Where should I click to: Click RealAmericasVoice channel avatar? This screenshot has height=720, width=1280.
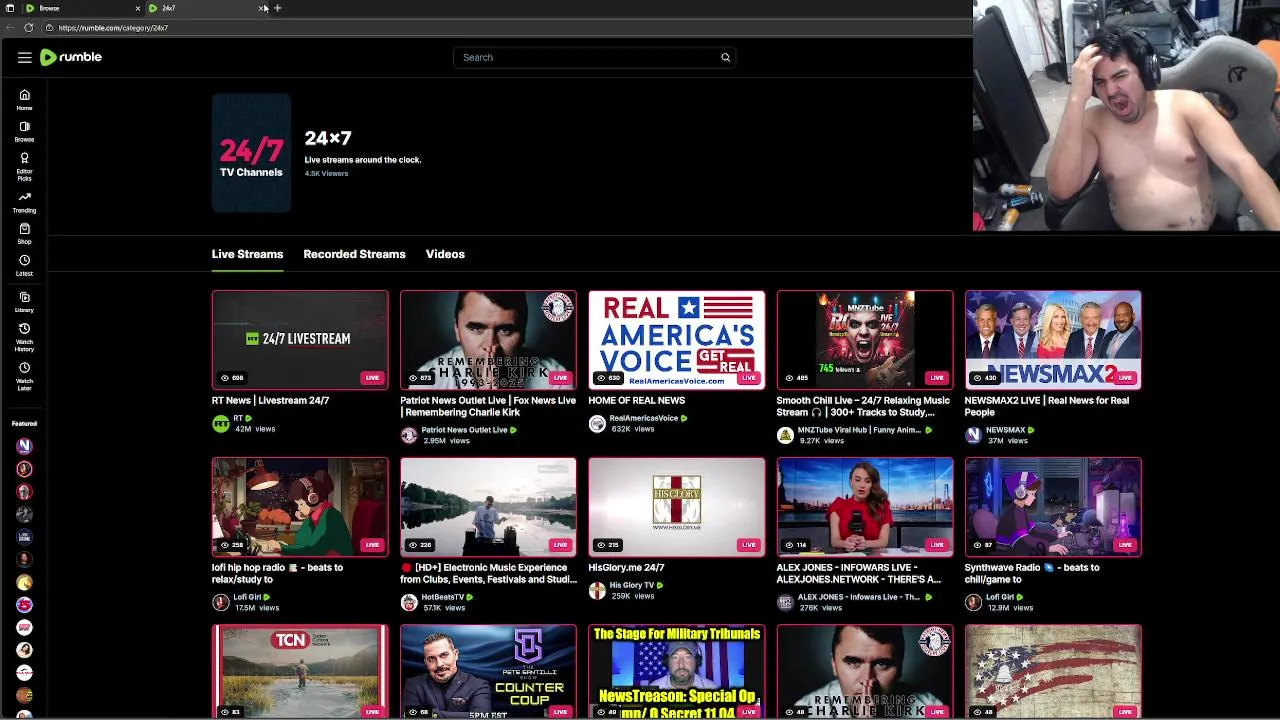[597, 424]
